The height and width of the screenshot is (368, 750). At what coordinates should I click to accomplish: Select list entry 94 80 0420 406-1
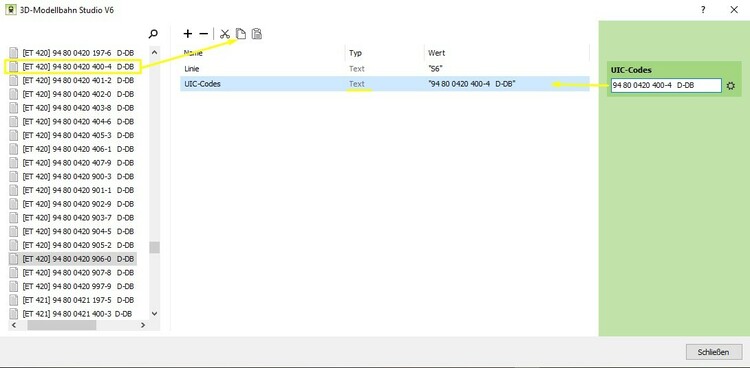72,149
